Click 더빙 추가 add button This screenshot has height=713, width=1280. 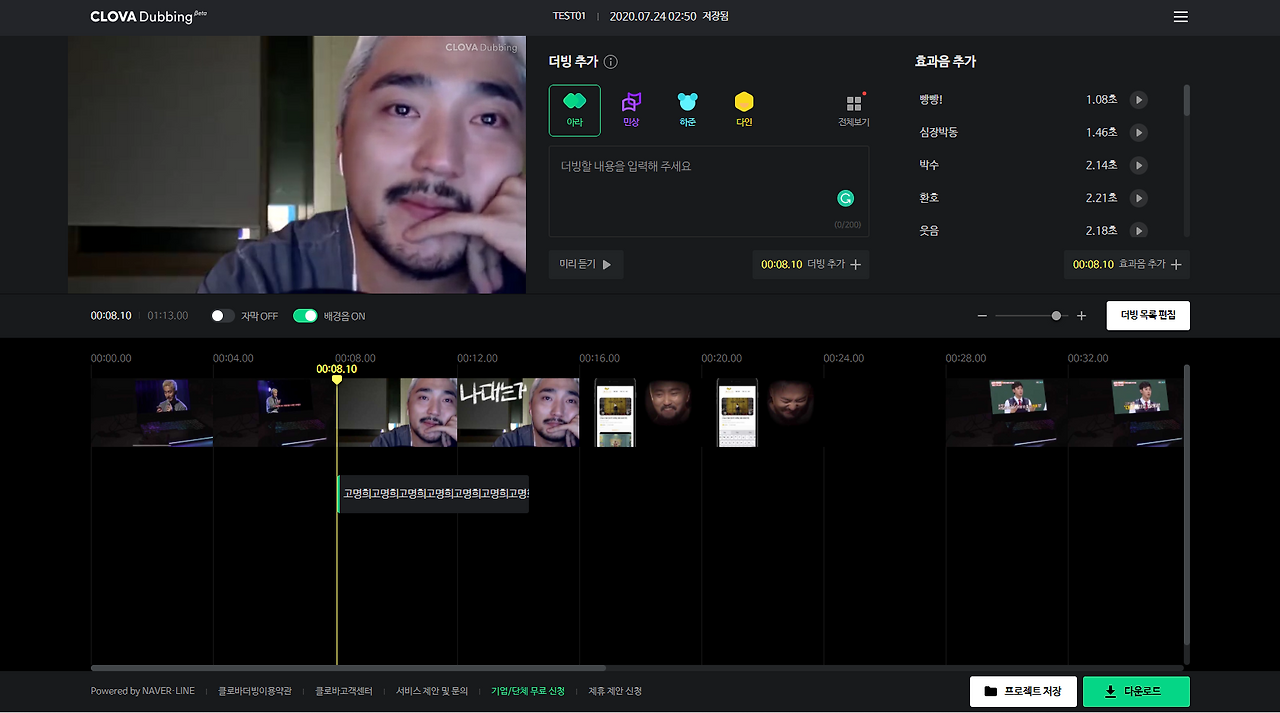tap(811, 264)
